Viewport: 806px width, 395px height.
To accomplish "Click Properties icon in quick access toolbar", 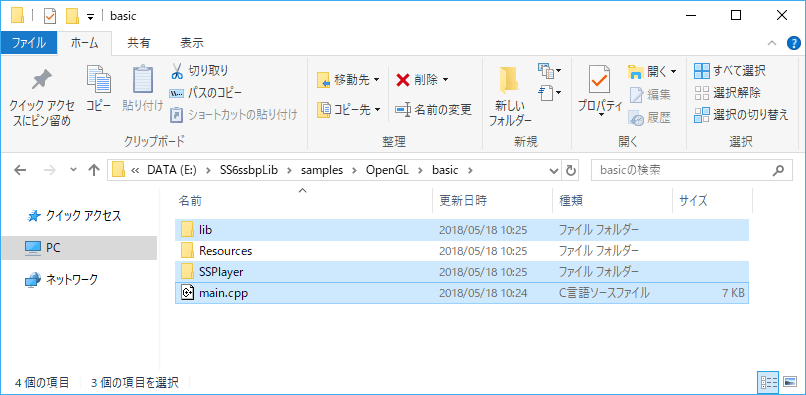I will coord(50,16).
